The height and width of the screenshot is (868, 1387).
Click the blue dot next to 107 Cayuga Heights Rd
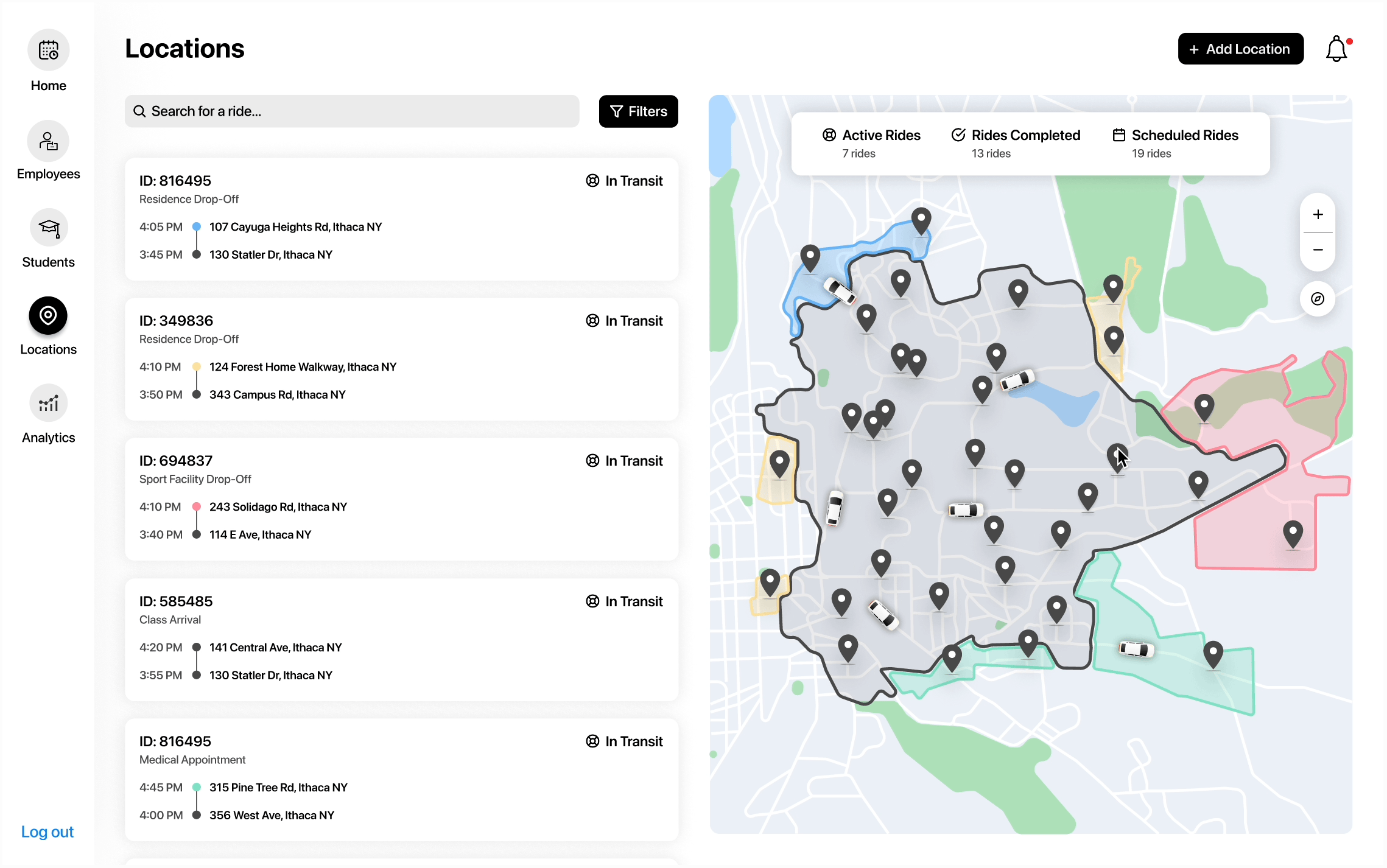[x=197, y=226]
